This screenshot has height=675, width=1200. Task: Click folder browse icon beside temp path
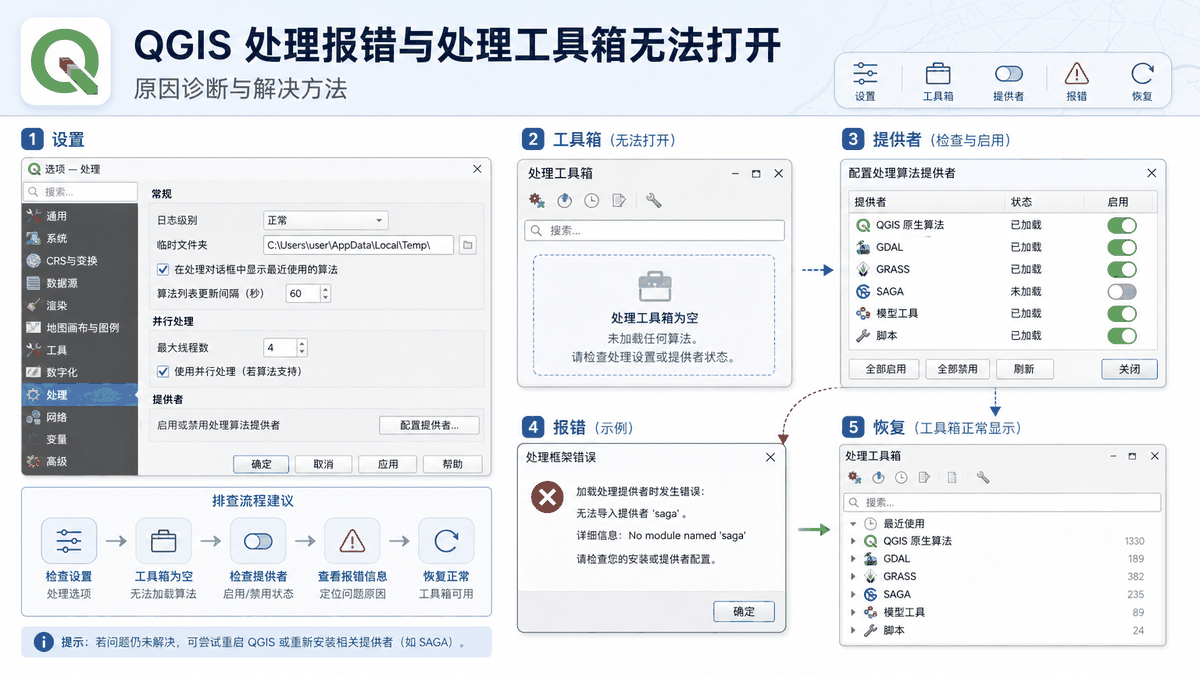pos(467,244)
